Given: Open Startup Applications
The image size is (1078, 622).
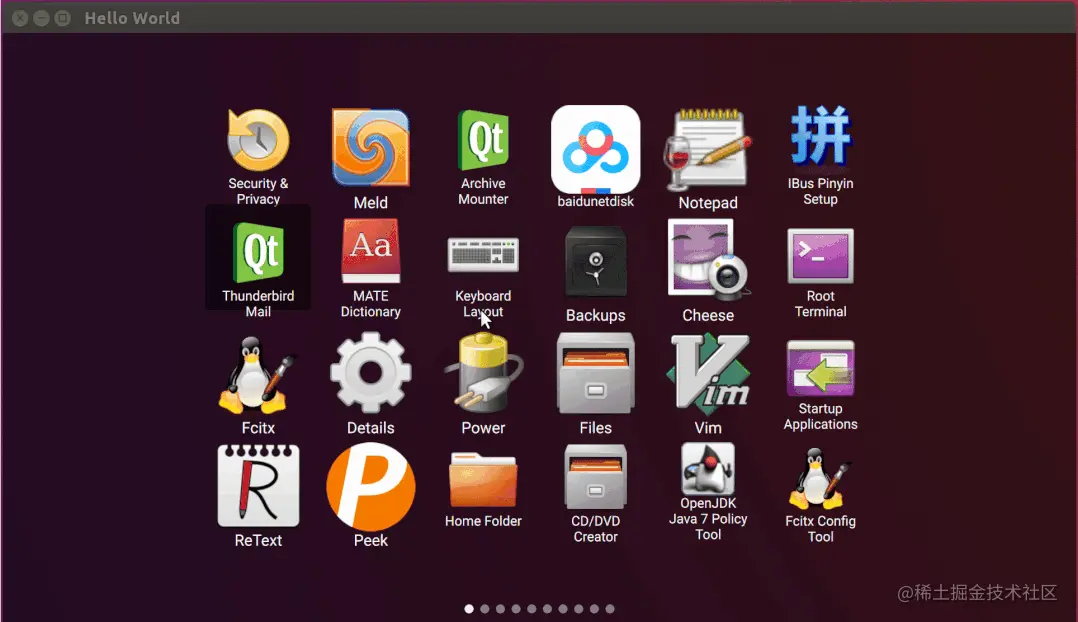Looking at the screenshot, I should pyautogui.click(x=820, y=368).
